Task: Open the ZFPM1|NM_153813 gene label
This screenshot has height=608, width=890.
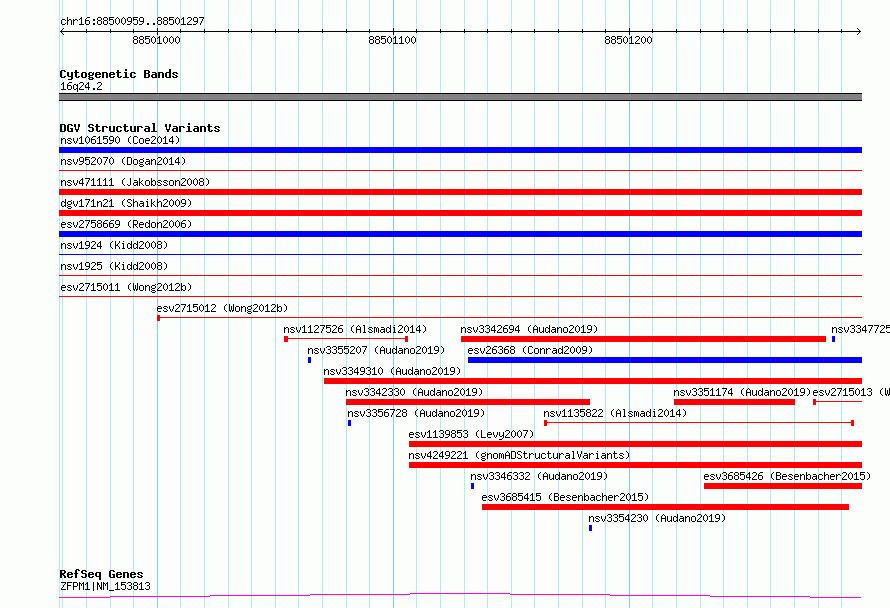Action: point(105,586)
